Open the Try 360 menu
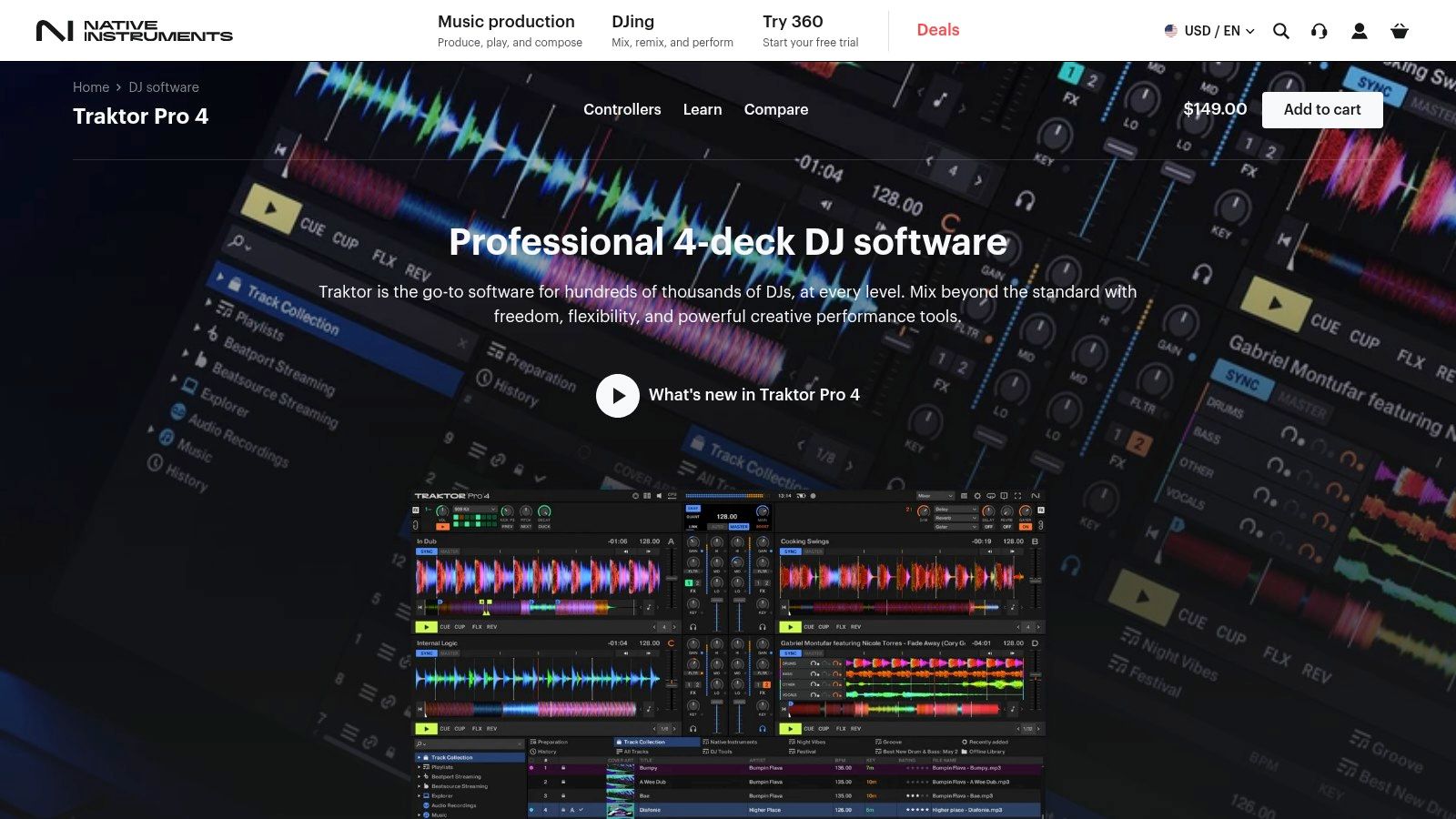The width and height of the screenshot is (1456, 819). point(810,31)
